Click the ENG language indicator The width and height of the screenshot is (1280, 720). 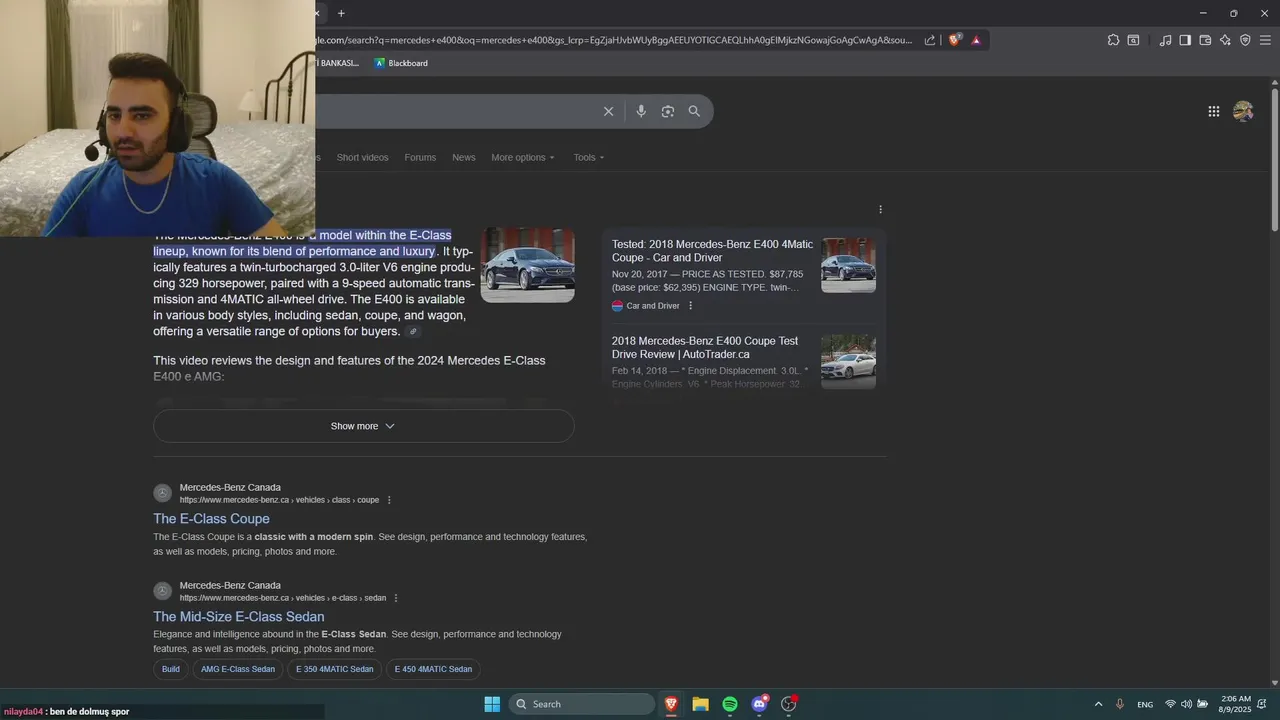[1145, 704]
